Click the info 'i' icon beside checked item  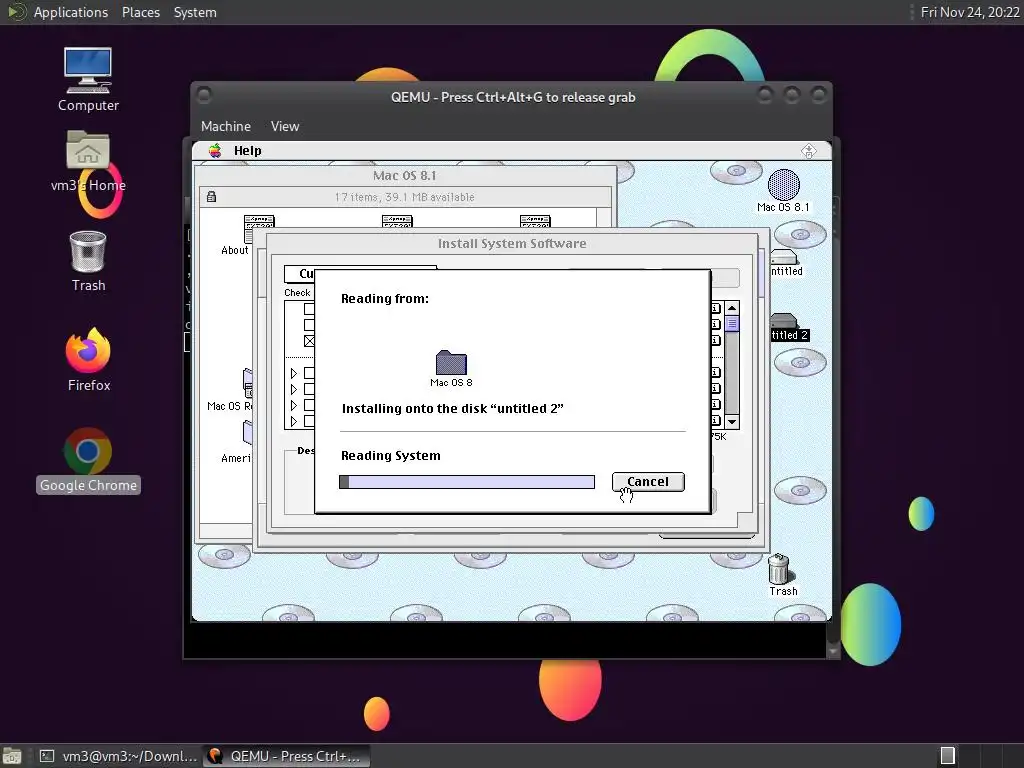(716, 340)
